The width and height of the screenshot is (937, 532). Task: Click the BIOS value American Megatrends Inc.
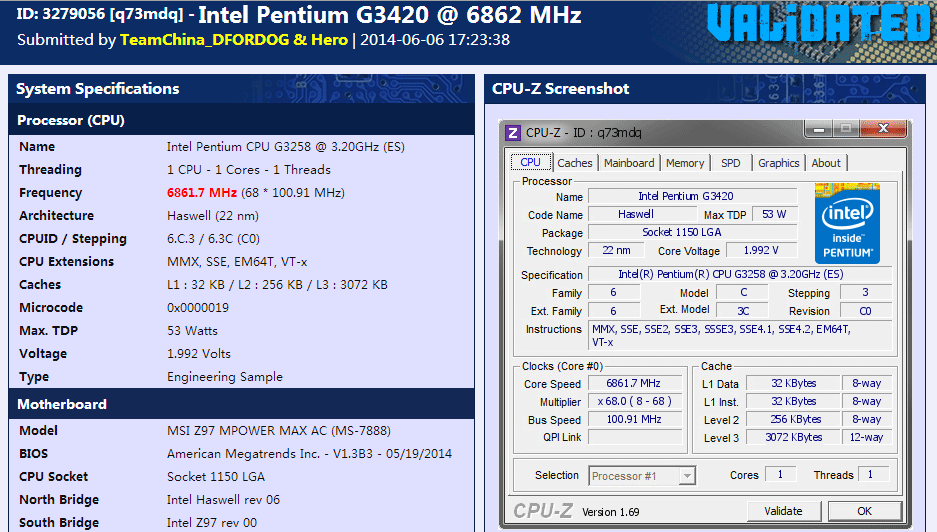click(x=310, y=454)
